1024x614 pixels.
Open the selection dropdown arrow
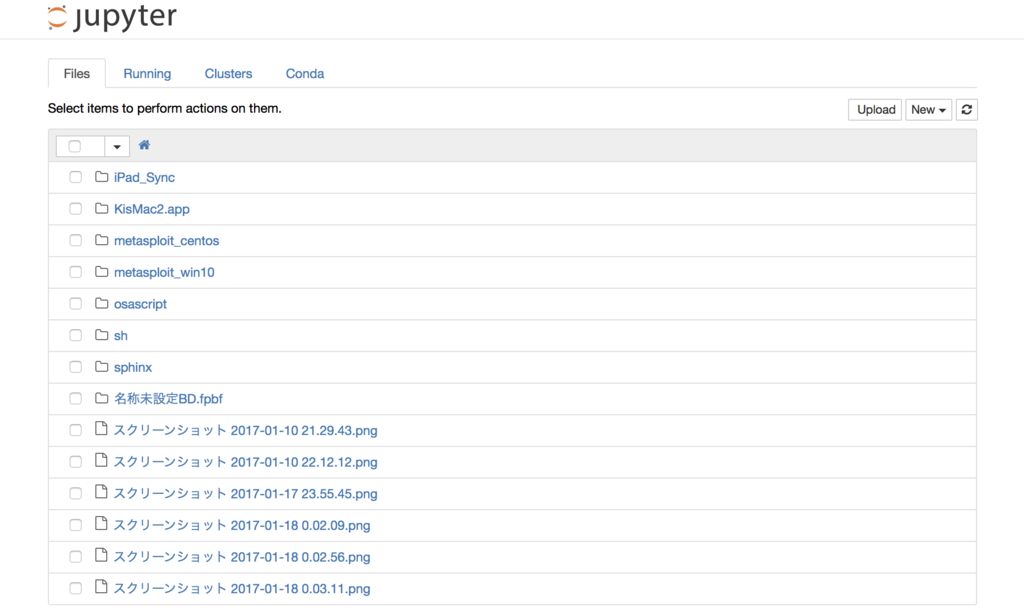(117, 146)
